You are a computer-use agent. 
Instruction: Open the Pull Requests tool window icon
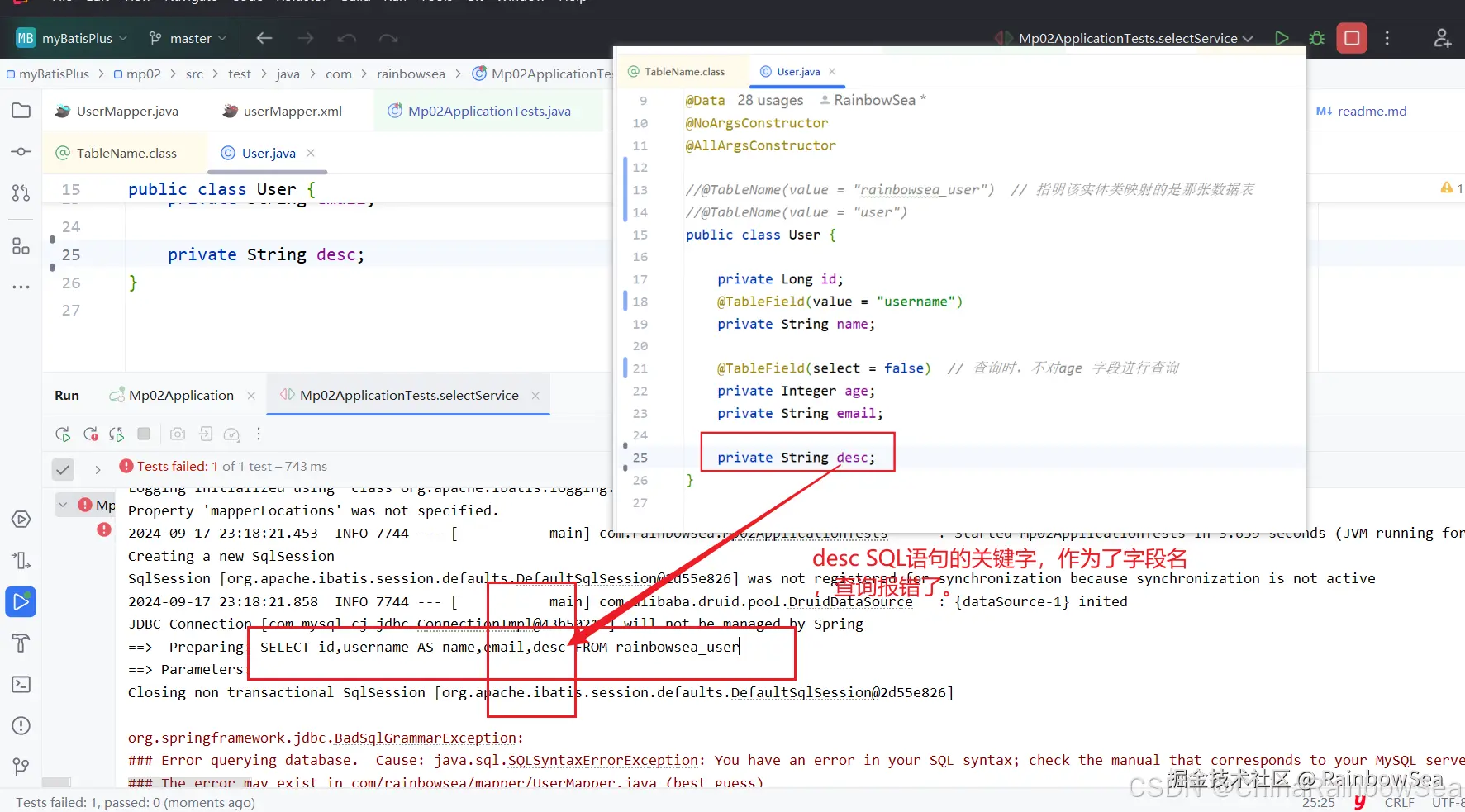21,193
